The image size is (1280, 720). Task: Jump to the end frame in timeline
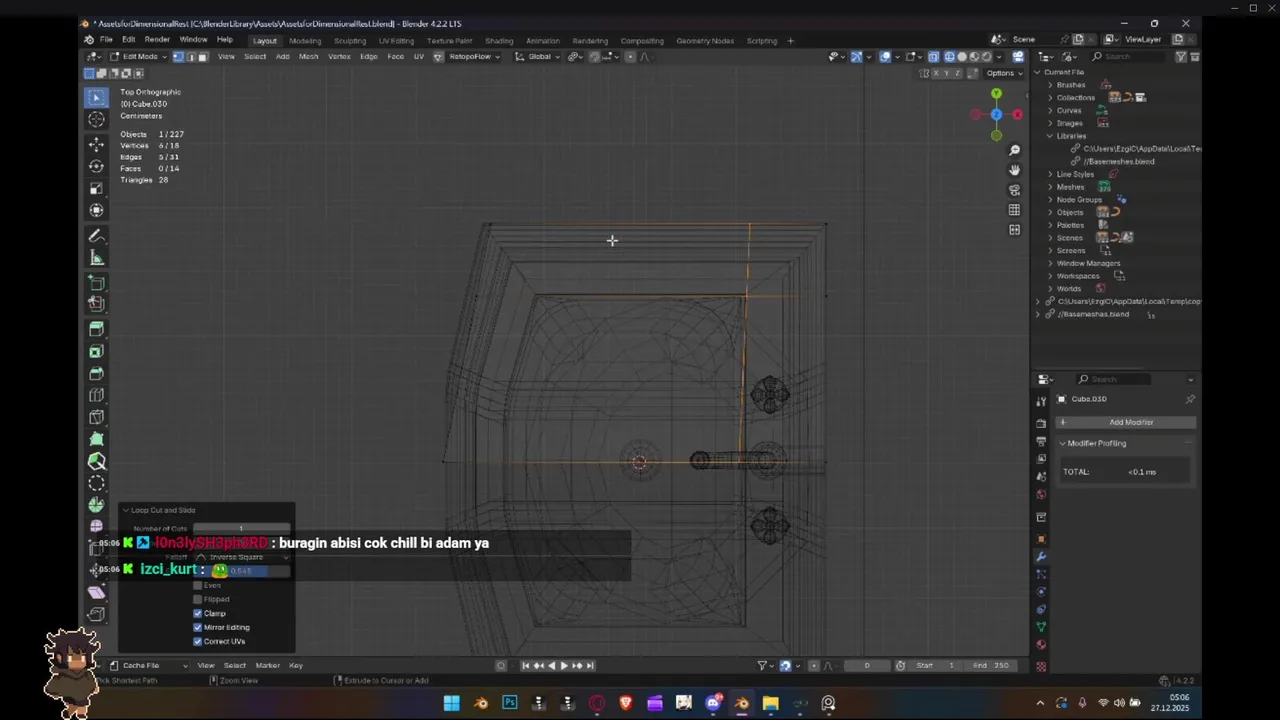590,665
